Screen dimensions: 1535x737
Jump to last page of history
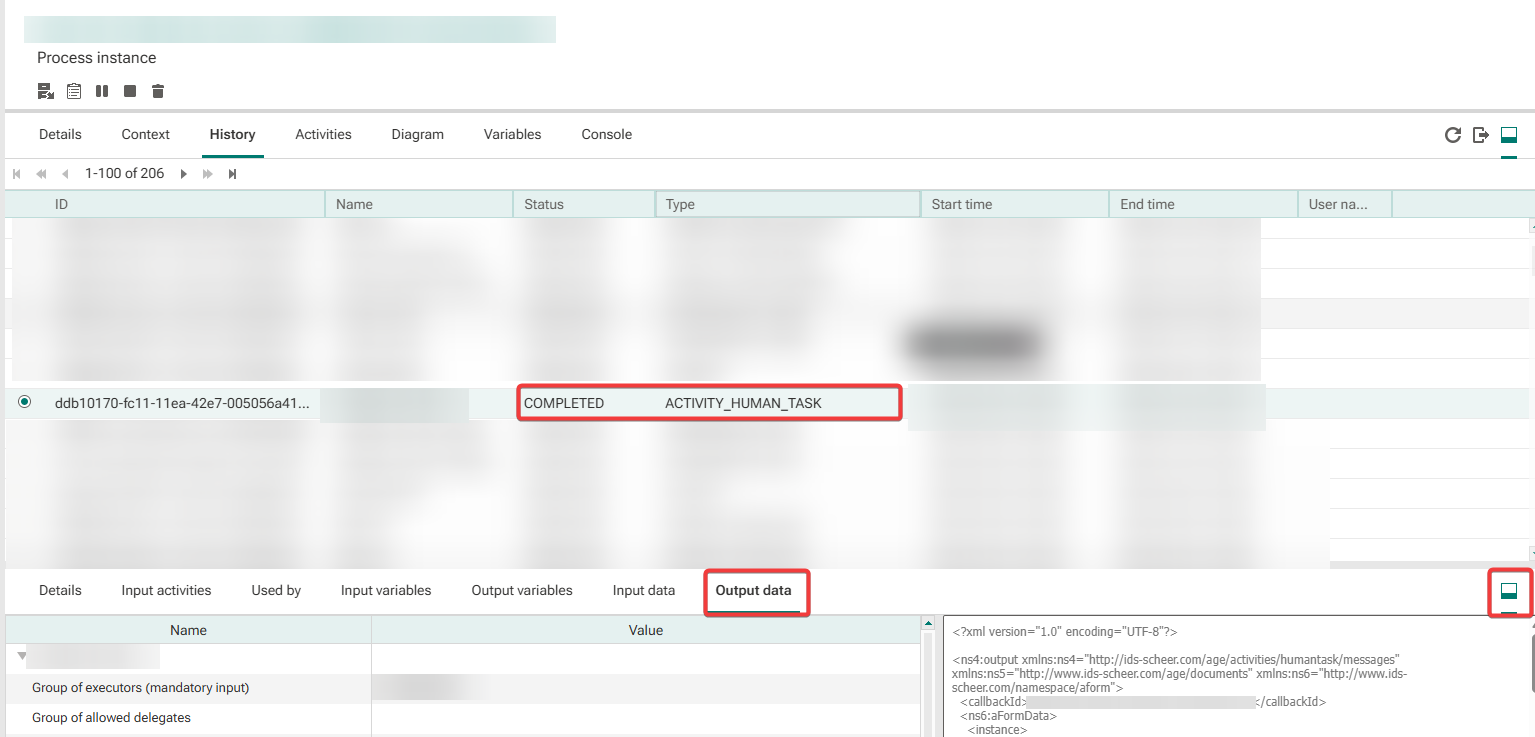tap(232, 174)
